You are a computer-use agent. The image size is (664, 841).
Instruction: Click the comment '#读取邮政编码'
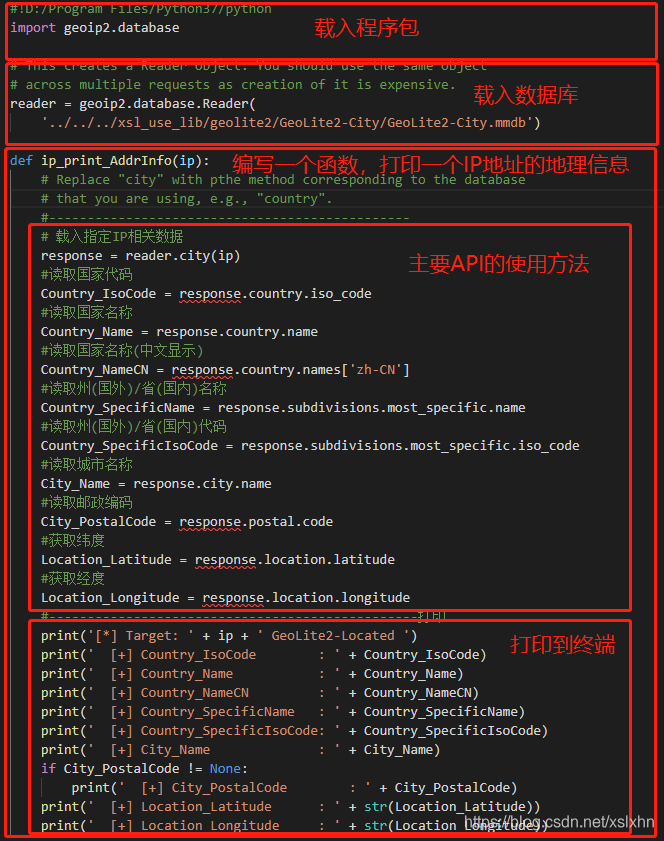click(x=87, y=503)
